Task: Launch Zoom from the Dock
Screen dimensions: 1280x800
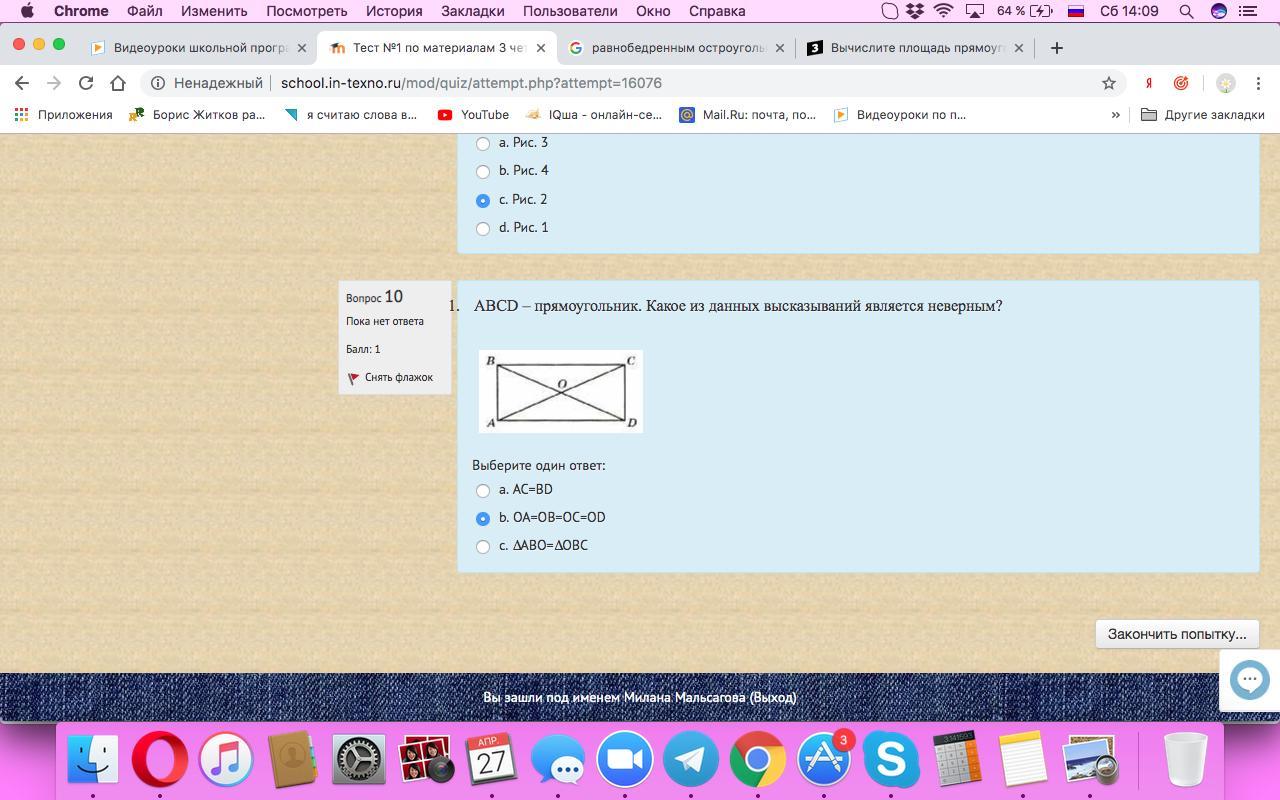Action: 624,760
